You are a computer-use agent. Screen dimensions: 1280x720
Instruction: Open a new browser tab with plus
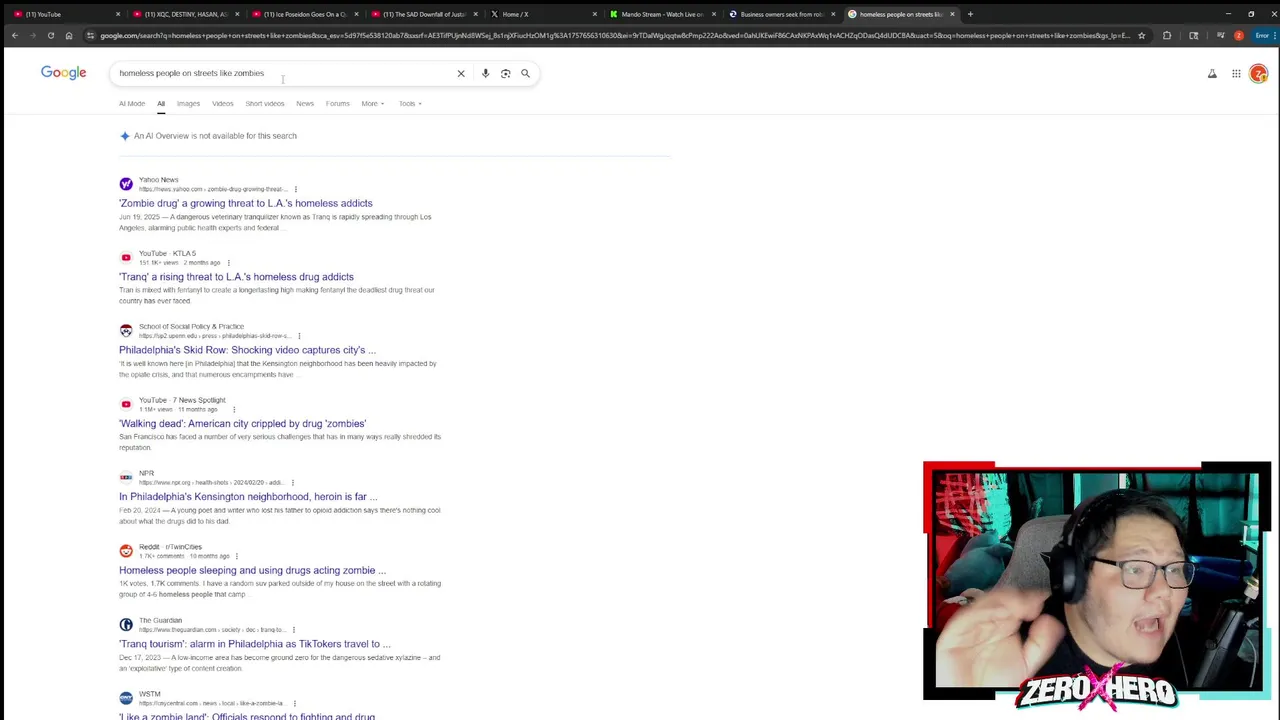(970, 14)
